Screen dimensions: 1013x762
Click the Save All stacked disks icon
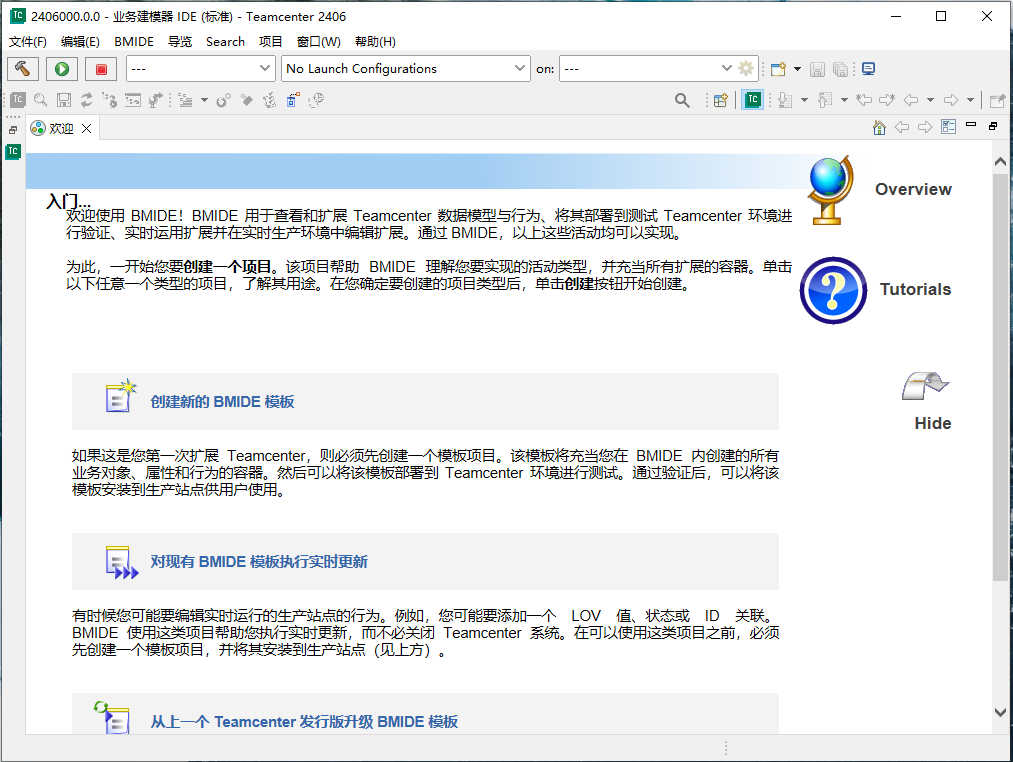840,69
